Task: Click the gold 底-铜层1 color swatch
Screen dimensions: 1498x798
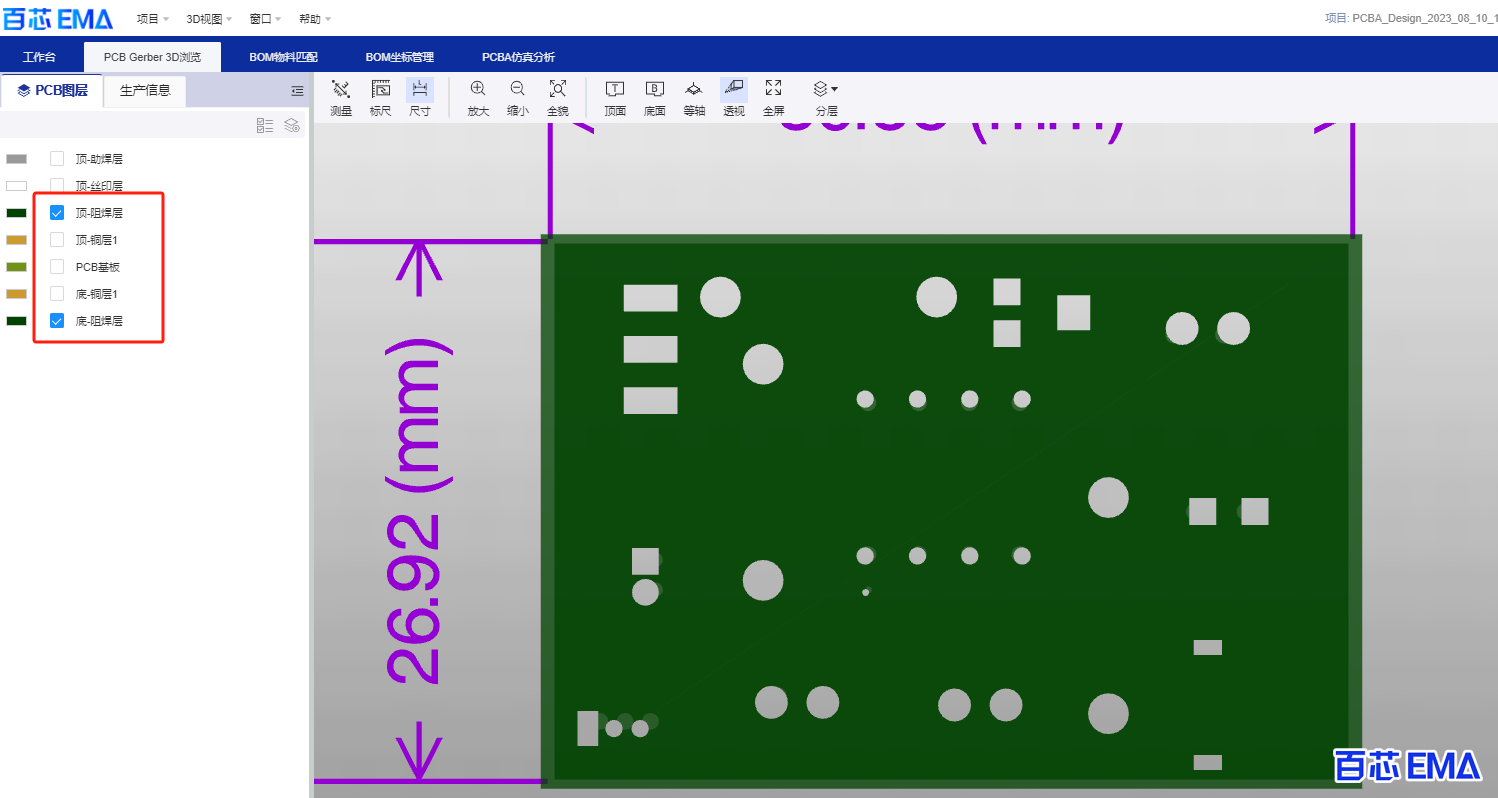Action: click(16, 294)
